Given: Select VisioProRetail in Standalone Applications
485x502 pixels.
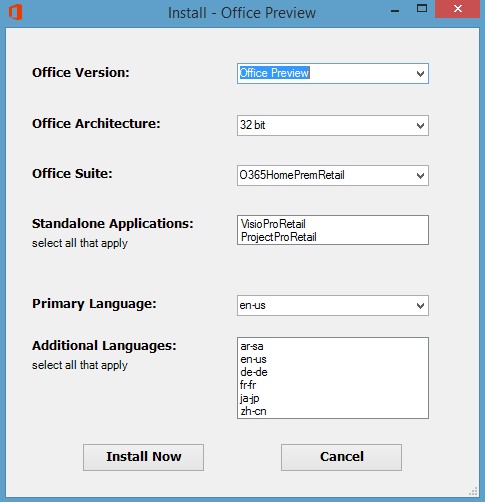Looking at the screenshot, I should (273, 224).
